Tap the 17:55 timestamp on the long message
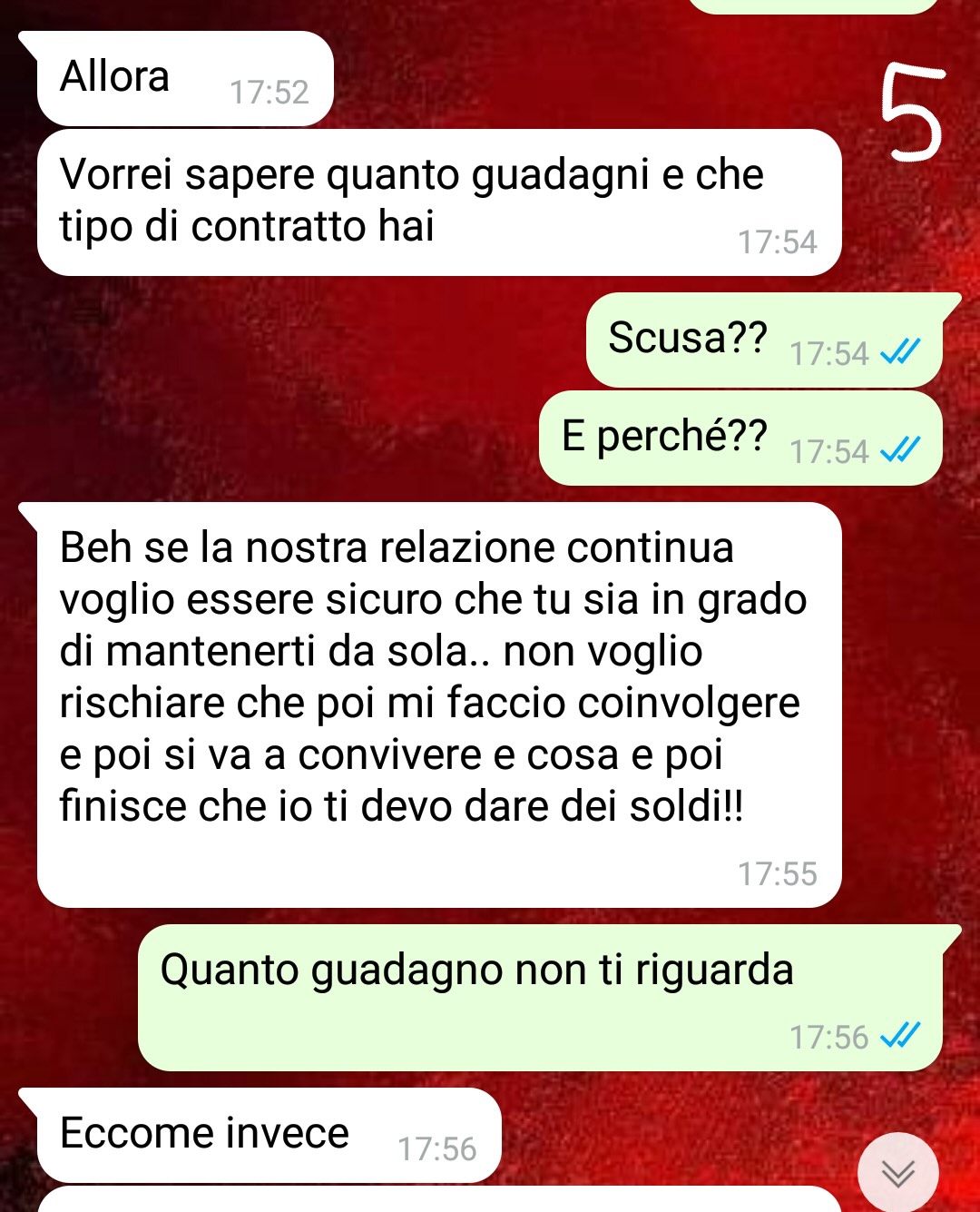 coord(778,874)
